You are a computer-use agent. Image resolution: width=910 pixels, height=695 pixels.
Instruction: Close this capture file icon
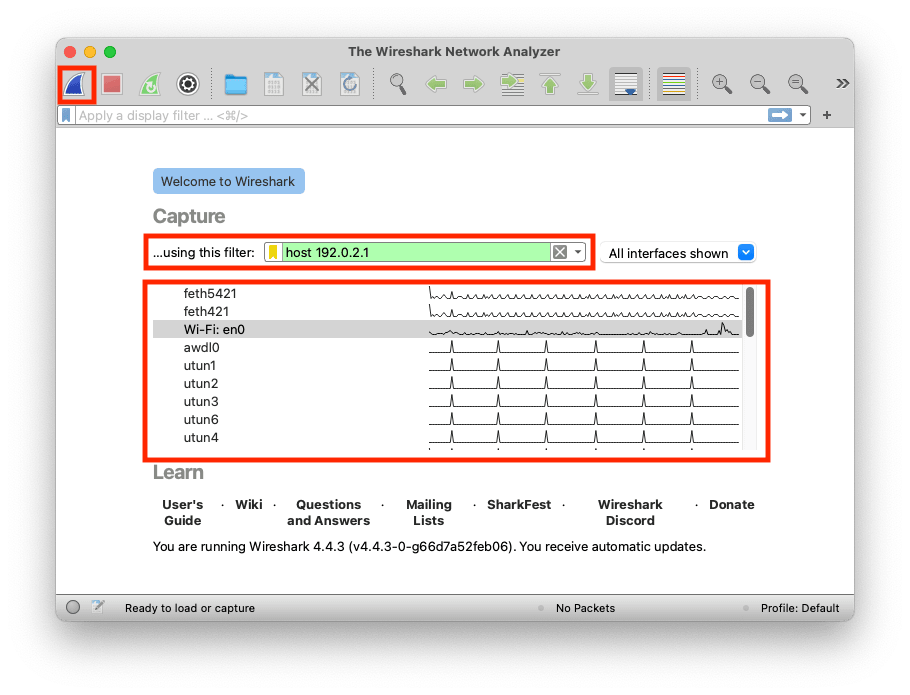pos(312,85)
